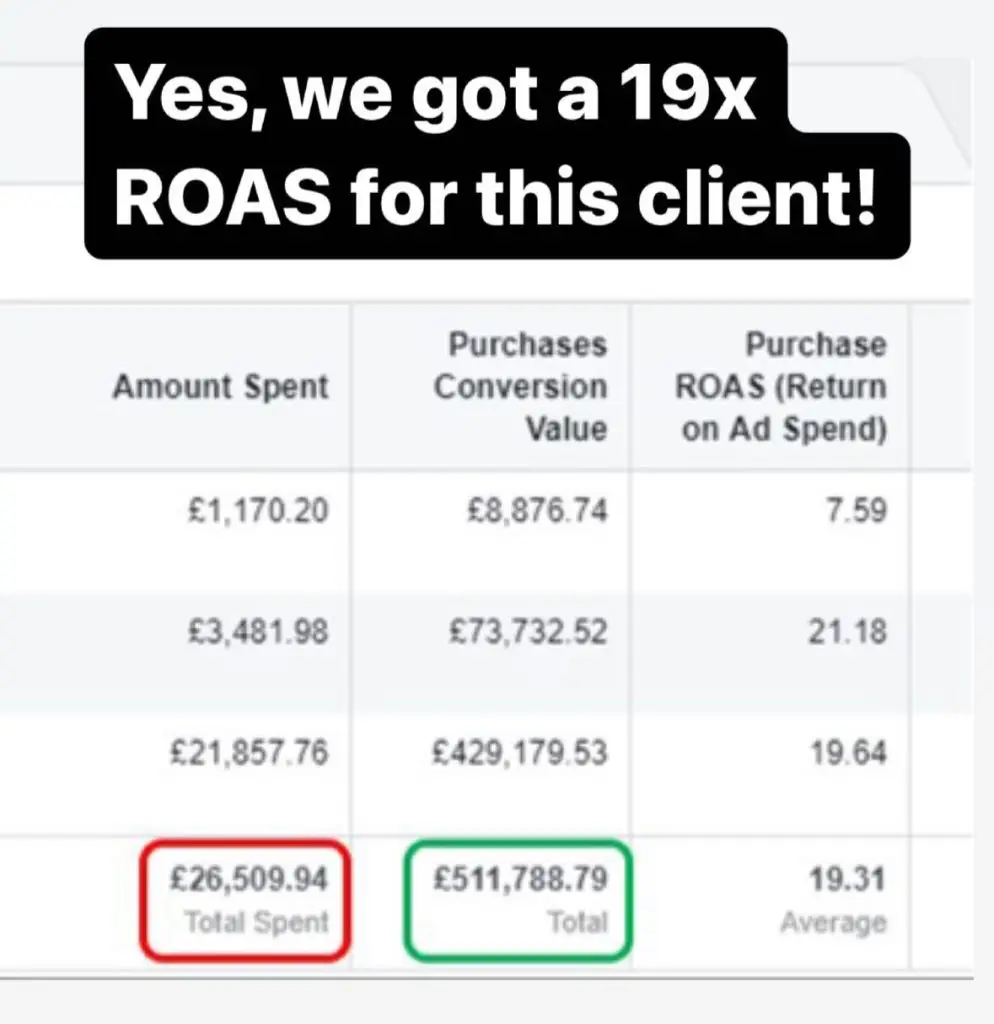Click the 19x ROAS headline caption
This screenshot has height=1024, width=994.
[x=496, y=144]
